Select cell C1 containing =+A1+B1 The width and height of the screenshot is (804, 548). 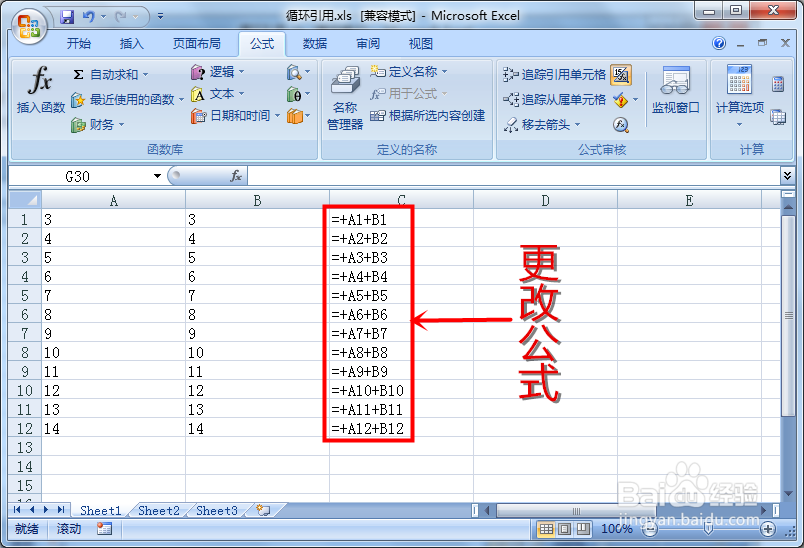click(401, 219)
